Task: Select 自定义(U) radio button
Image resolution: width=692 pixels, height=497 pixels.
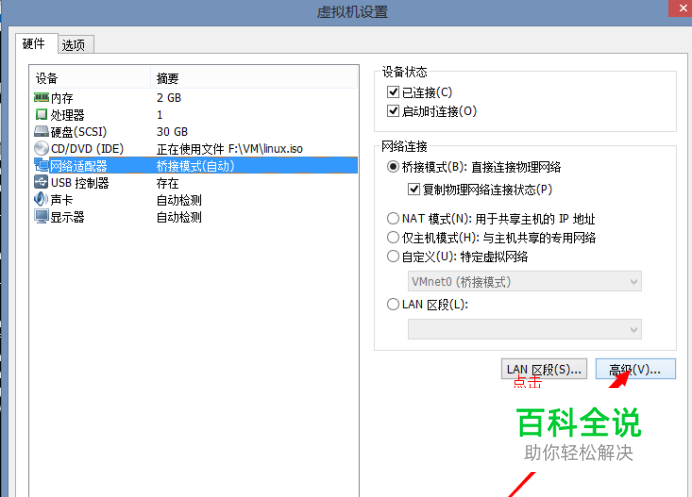Action: tap(393, 256)
